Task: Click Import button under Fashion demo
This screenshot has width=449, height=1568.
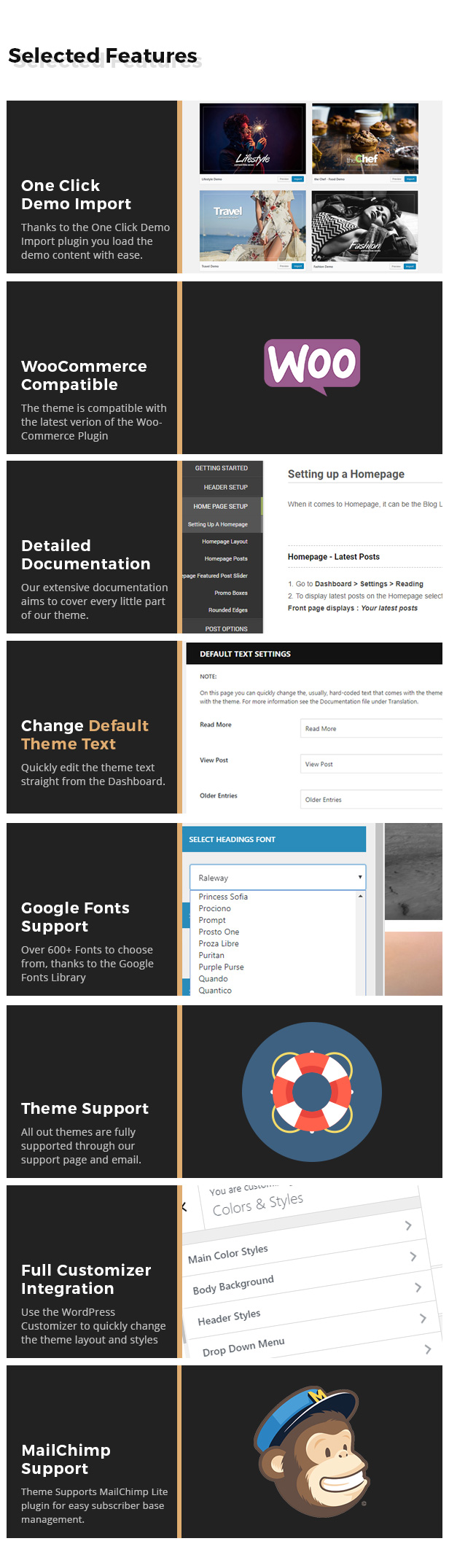Action: (410, 266)
